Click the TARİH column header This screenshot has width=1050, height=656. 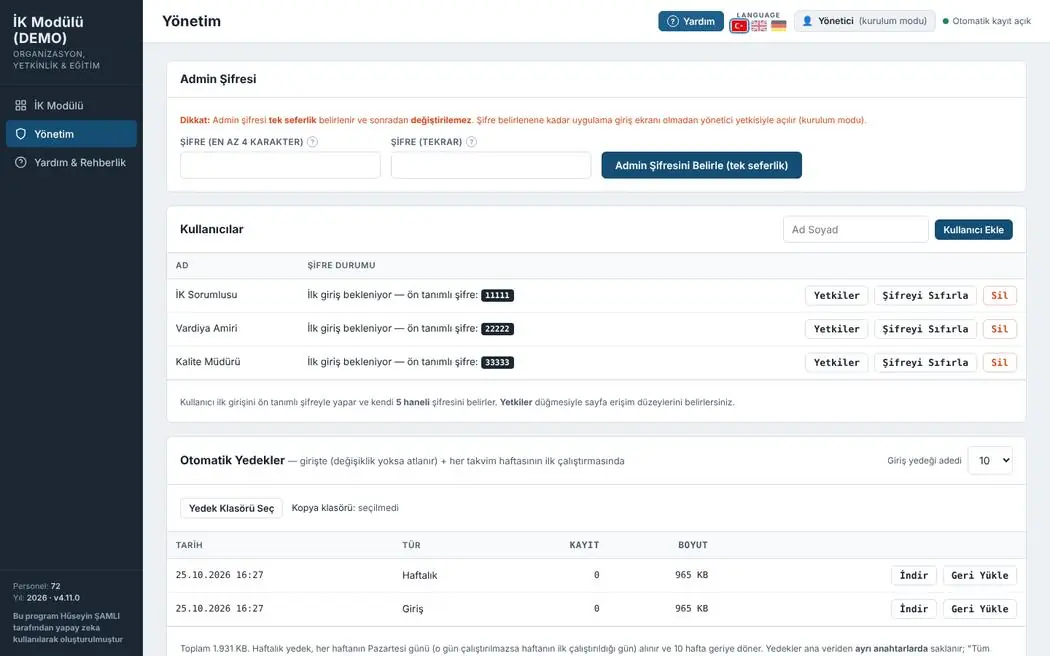pyautogui.click(x=189, y=545)
